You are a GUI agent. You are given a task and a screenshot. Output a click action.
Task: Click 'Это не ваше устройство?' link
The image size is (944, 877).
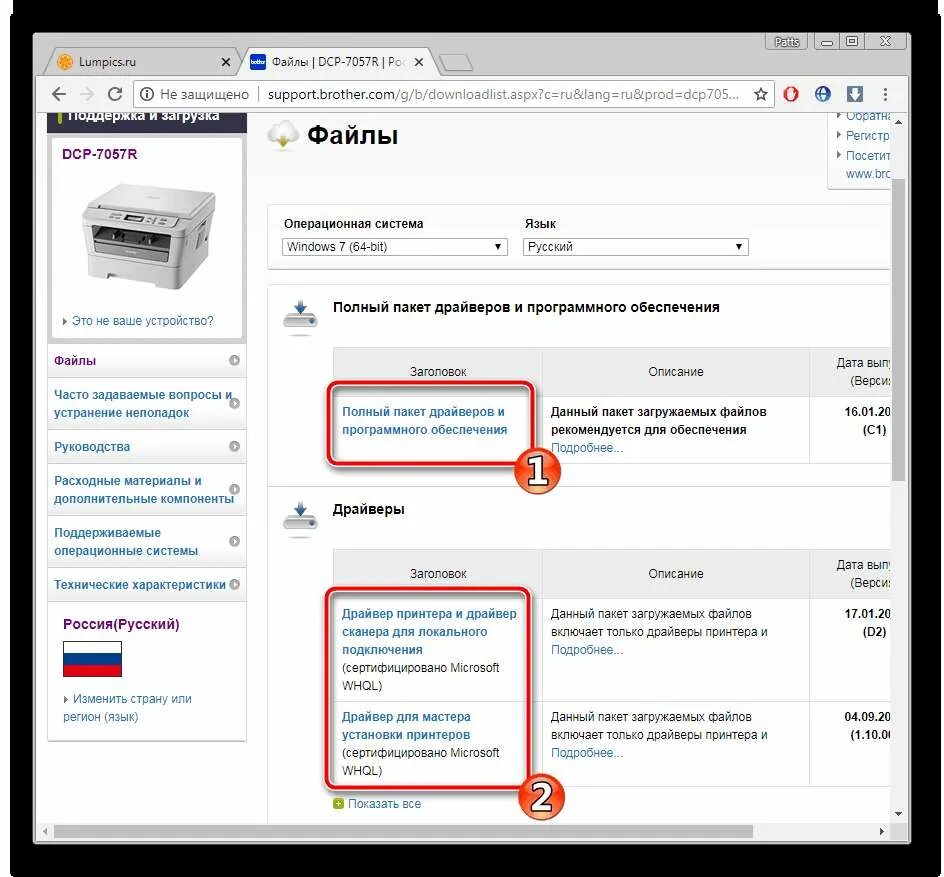[x=143, y=321]
